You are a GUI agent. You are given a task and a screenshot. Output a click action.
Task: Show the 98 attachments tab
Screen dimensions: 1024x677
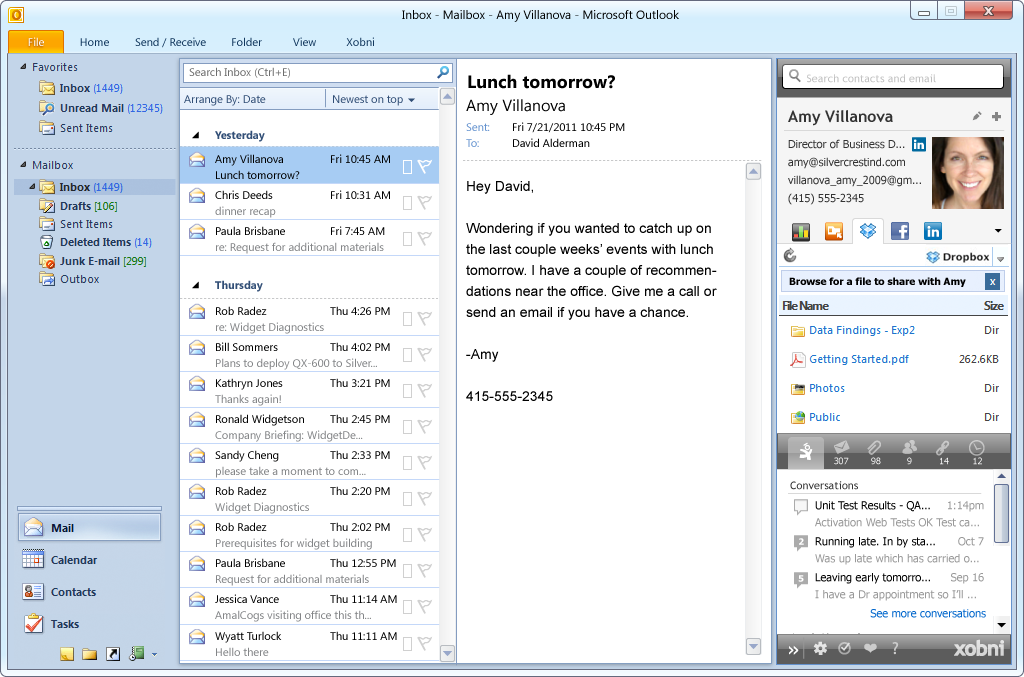point(875,452)
